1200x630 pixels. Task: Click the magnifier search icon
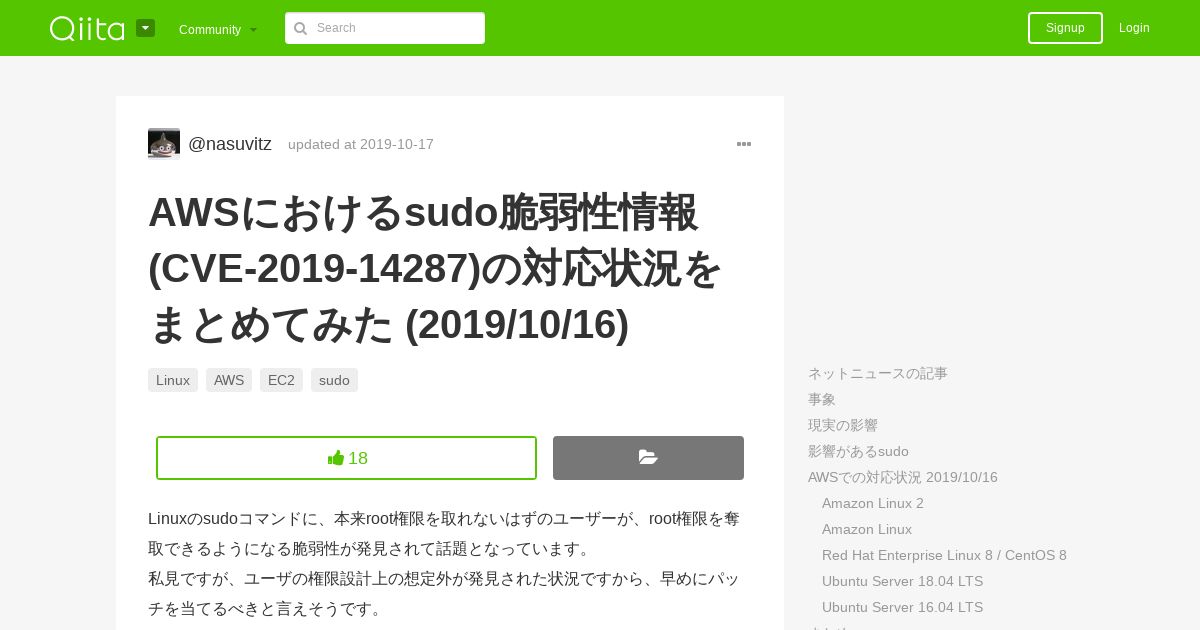point(300,28)
